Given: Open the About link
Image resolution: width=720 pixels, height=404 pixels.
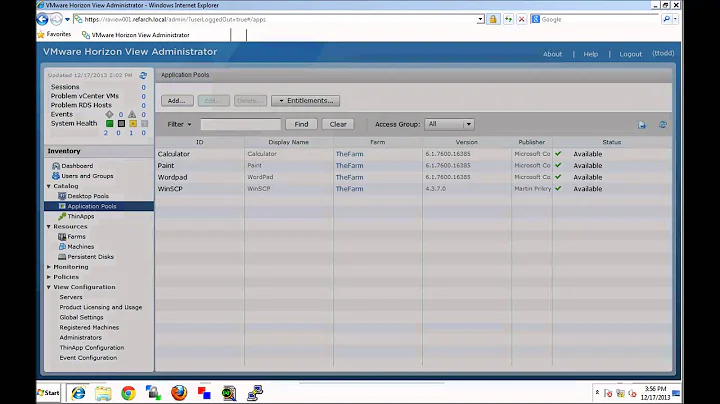Looking at the screenshot, I should point(552,54).
